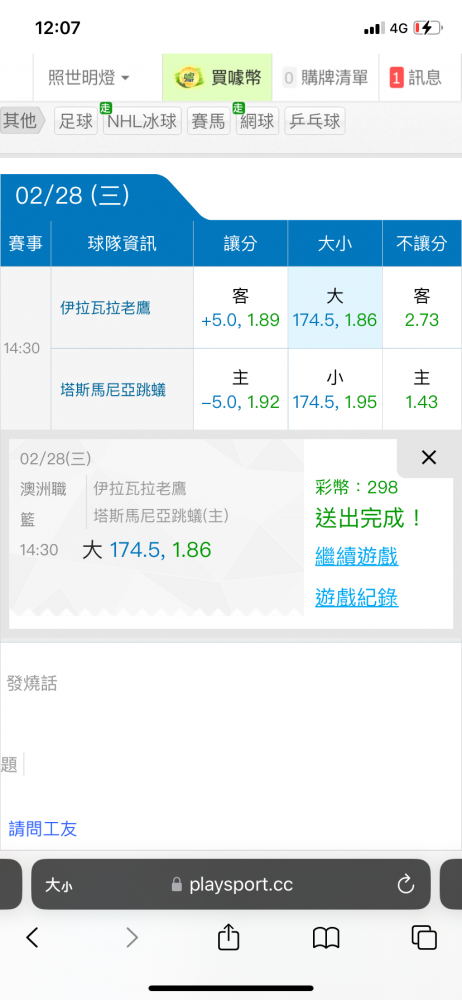
Task: Expand 照世明燈 user dropdown
Action: [89, 78]
